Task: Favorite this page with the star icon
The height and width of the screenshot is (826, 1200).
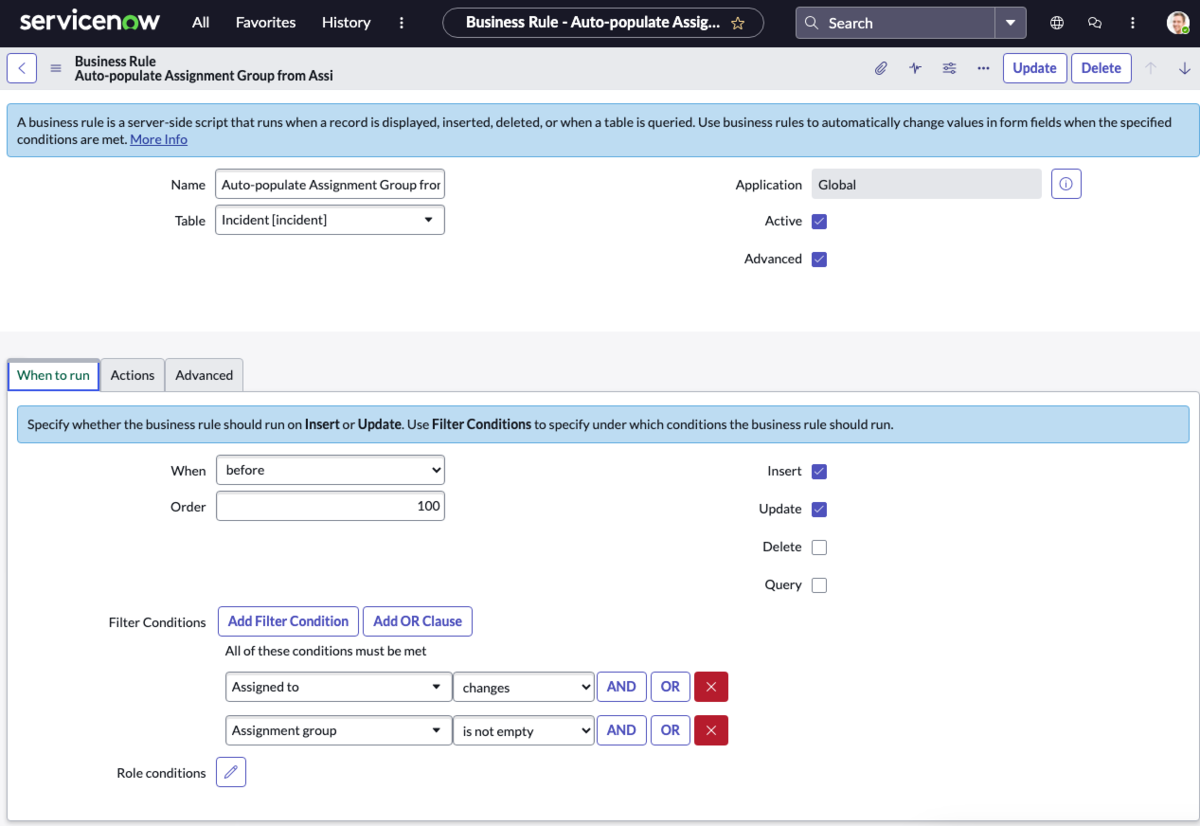Action: coord(738,23)
